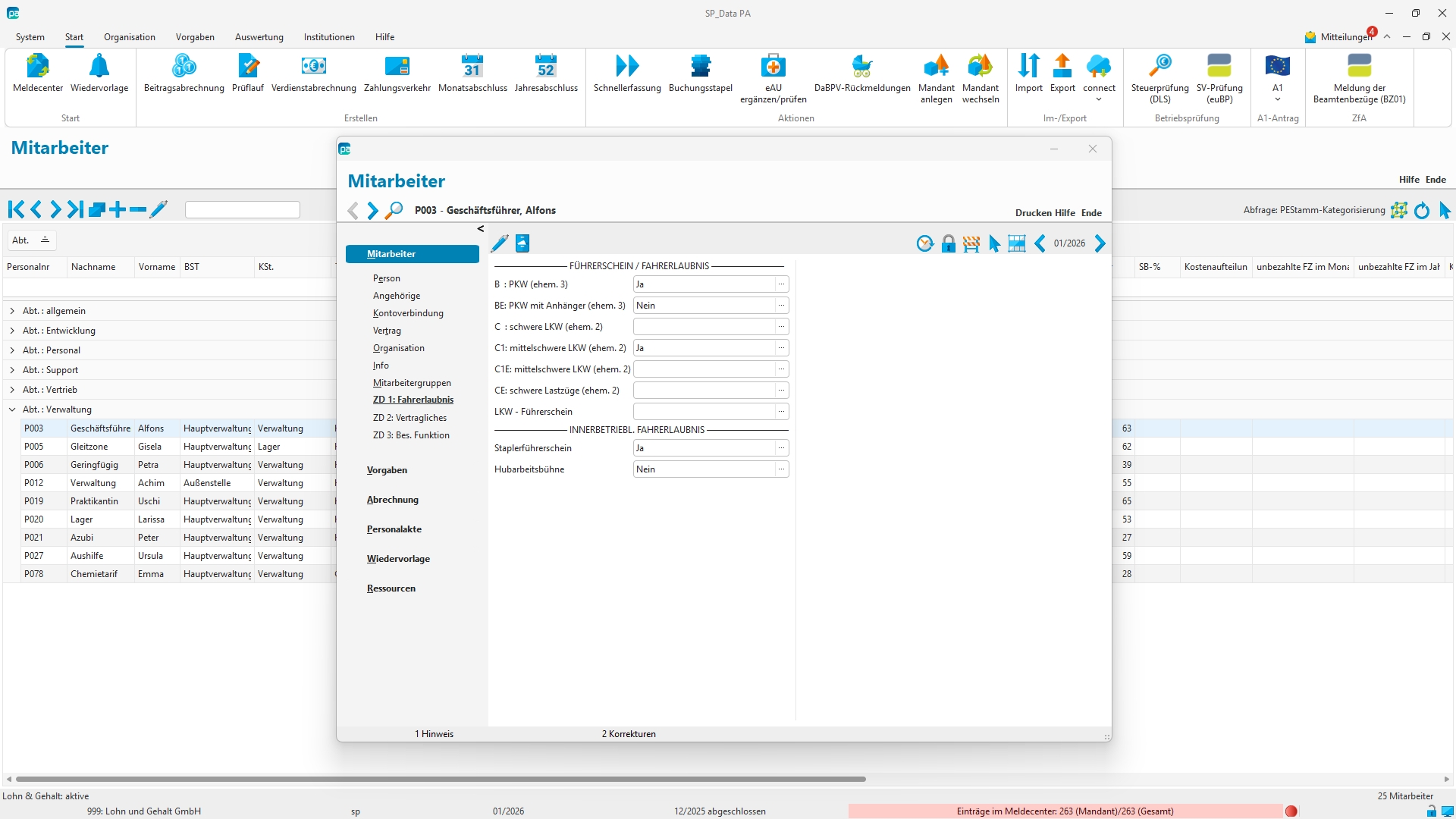Click the employee list search field
Image resolution: width=1456 pixels, height=819 pixels.
[x=243, y=210]
